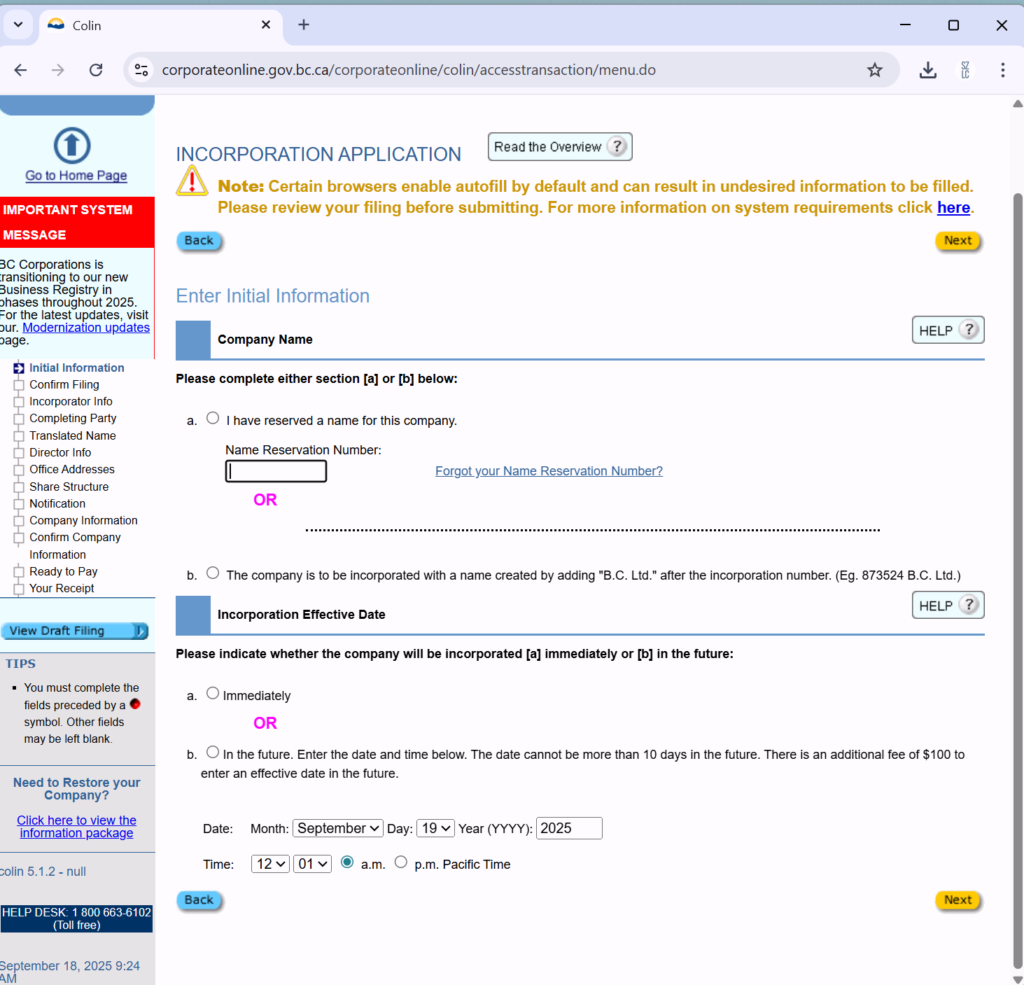
Task: Click the site information icon in address bar
Action: pos(141,70)
